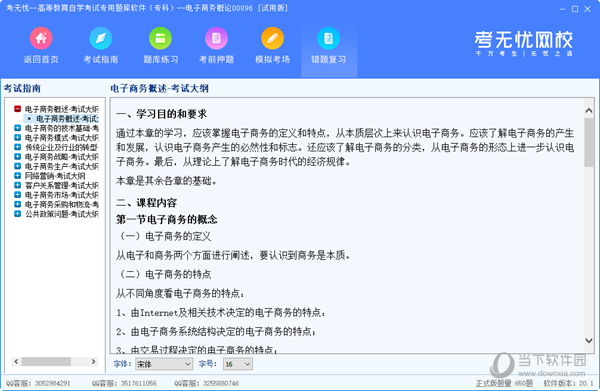
Task: Collapse the 电子商务概述-考试大纲 root node
Action: 17,109
